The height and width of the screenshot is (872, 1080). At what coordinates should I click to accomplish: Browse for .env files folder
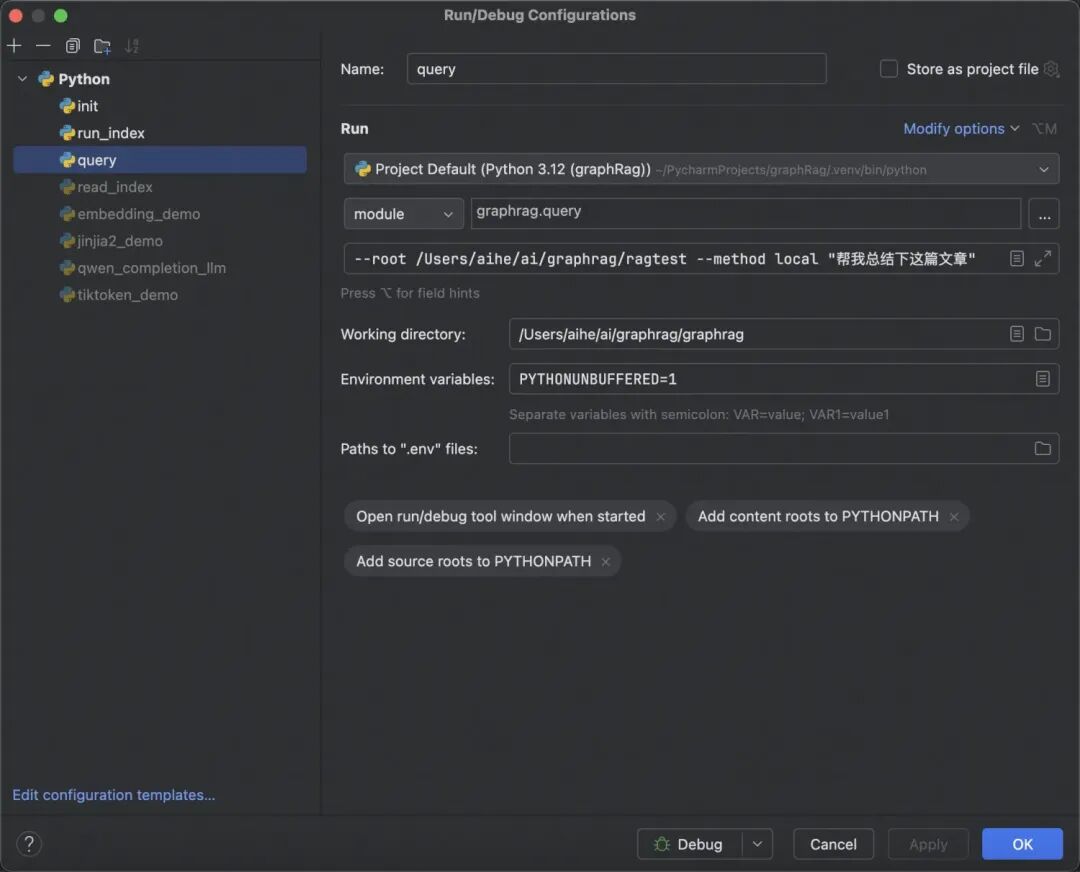tap(1042, 448)
